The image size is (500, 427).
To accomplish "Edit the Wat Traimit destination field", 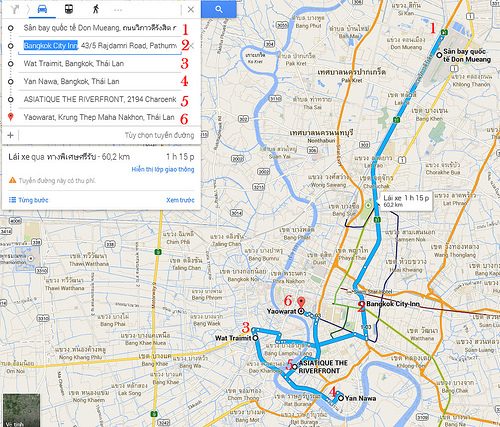I will [99, 64].
